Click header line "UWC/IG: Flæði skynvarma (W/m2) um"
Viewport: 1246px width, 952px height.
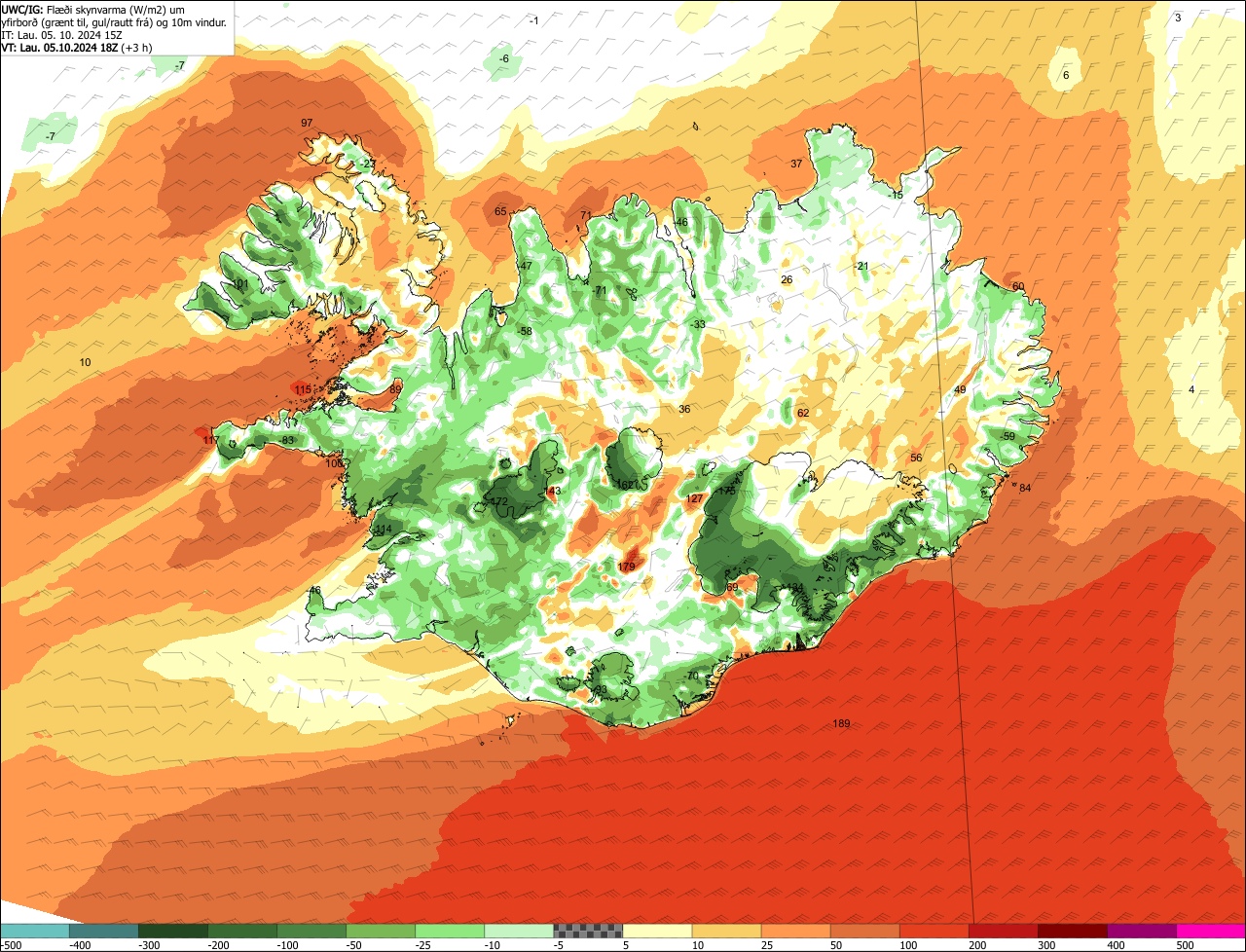click(x=93, y=9)
